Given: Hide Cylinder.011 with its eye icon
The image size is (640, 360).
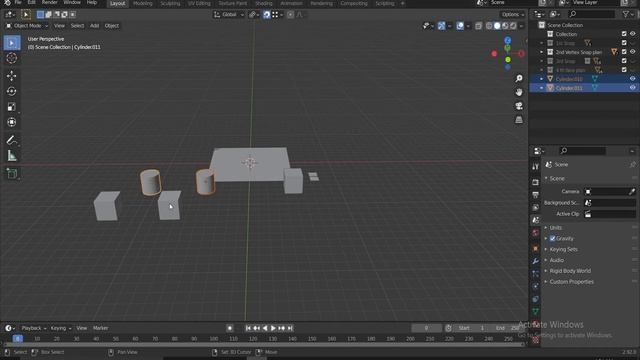Looking at the screenshot, I should coord(632,88).
